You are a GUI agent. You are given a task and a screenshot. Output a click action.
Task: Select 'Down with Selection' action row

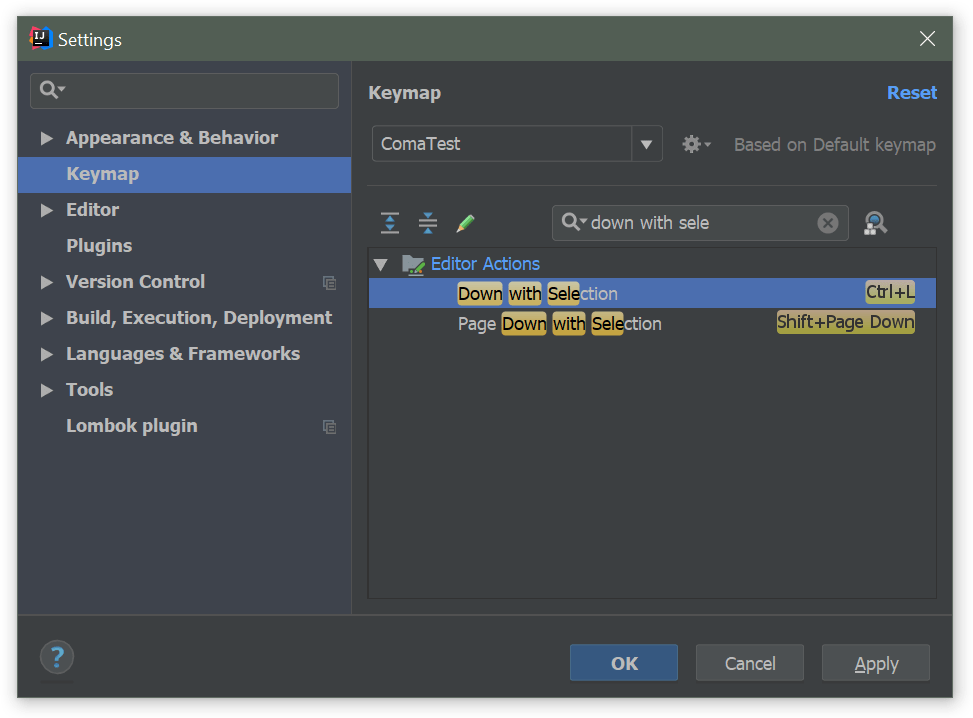pos(652,293)
